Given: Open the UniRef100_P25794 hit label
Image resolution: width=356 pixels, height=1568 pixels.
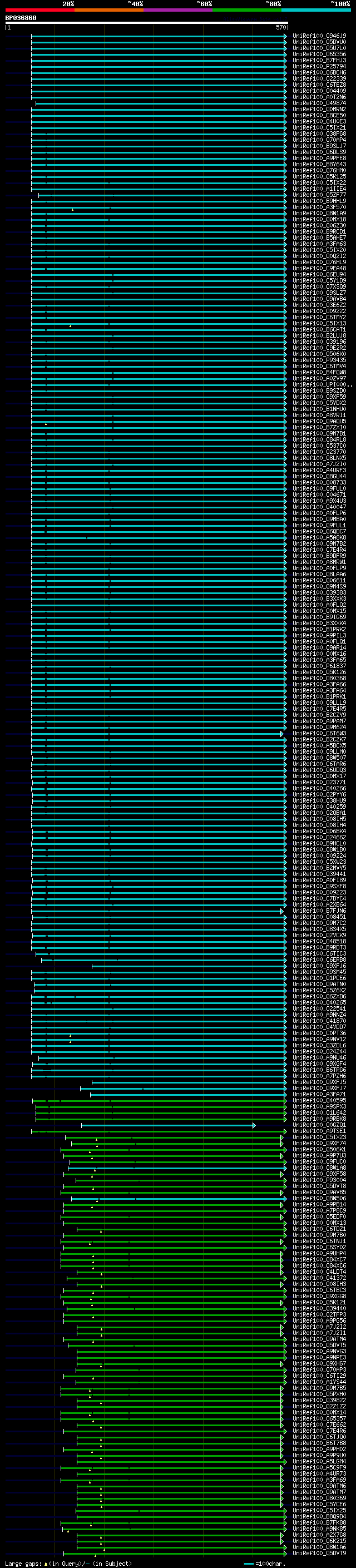Looking at the screenshot, I should click(x=319, y=66).
